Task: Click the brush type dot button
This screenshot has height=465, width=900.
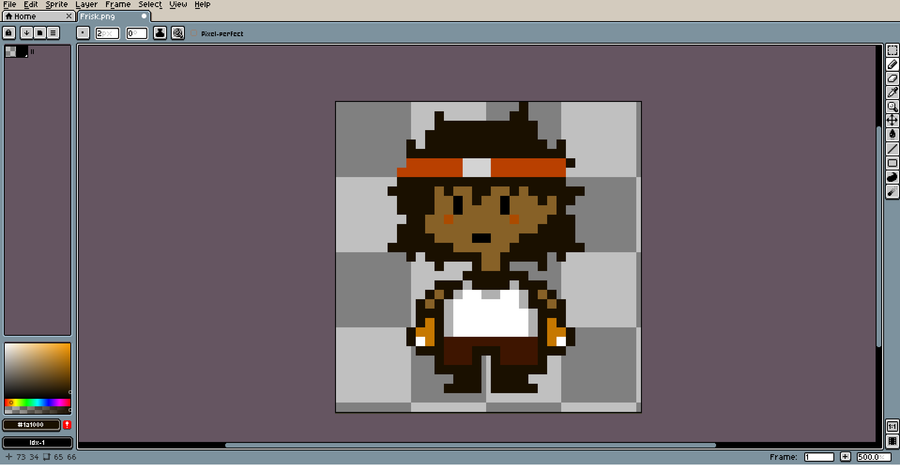Action: [x=83, y=33]
